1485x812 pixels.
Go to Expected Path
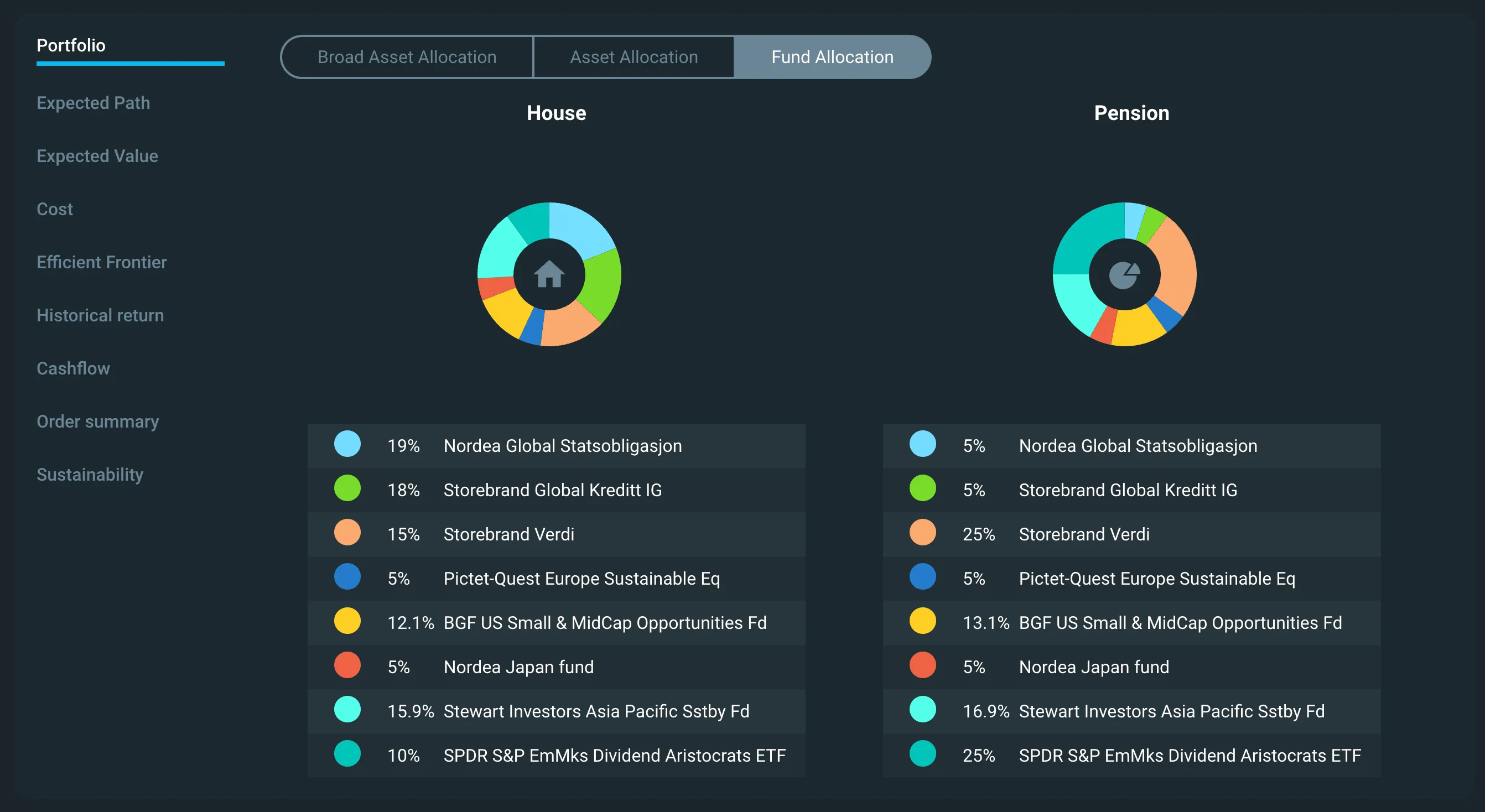click(94, 103)
